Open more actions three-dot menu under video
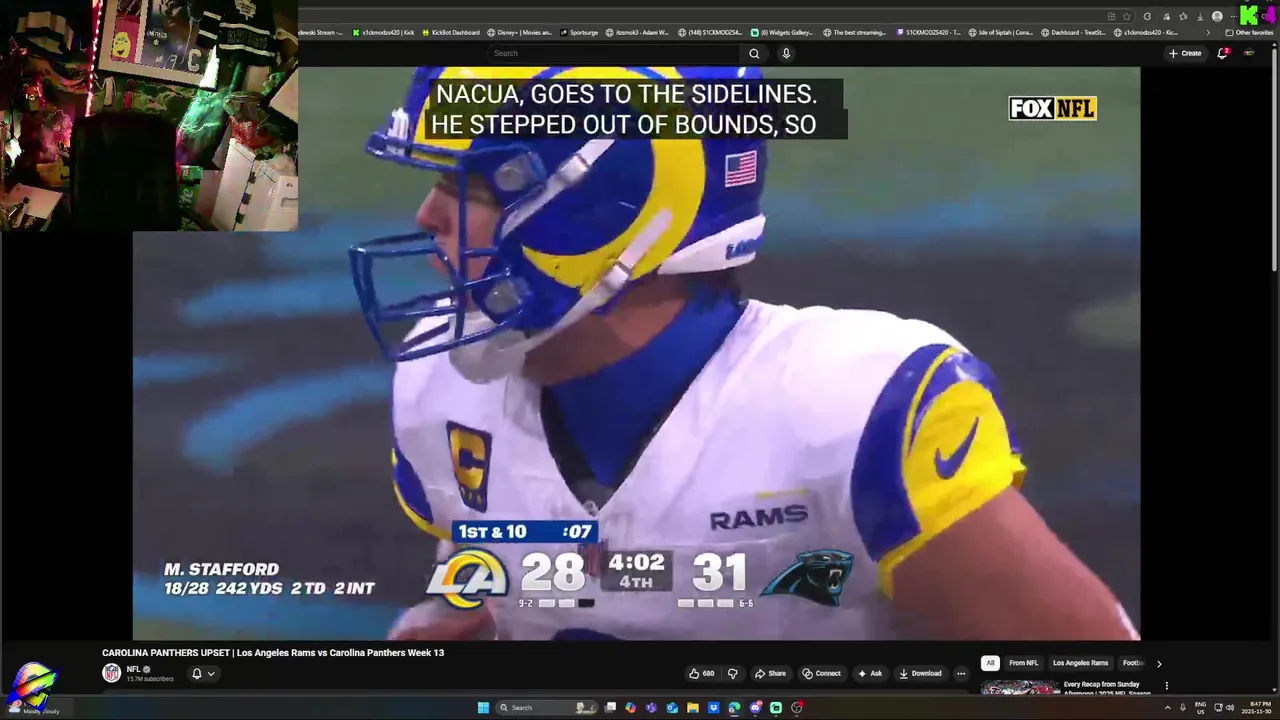Viewport: 1280px width, 720px height. coord(961,673)
